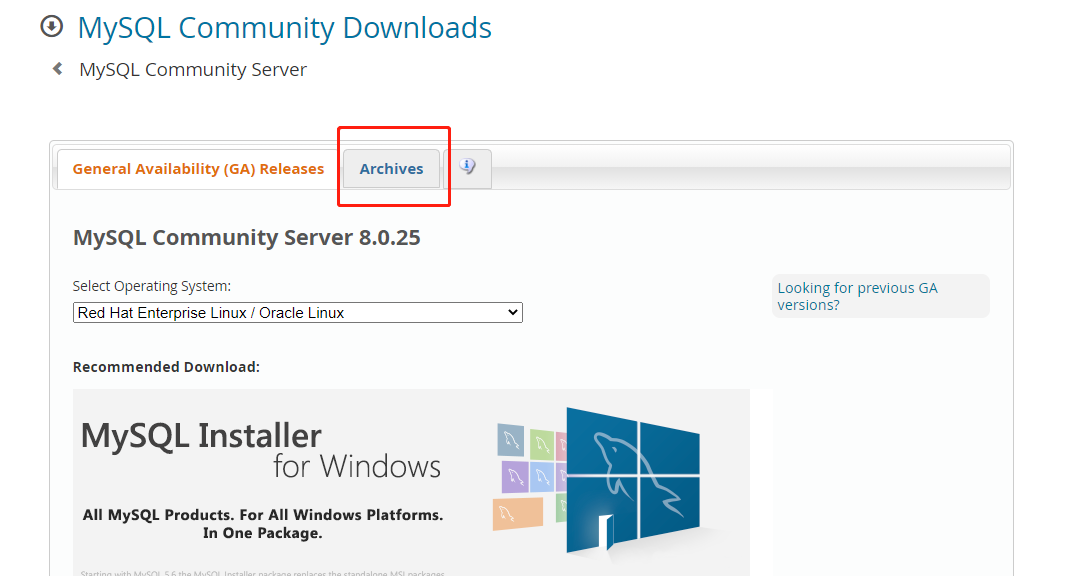Open the Select Operating System dropdown

[298, 313]
